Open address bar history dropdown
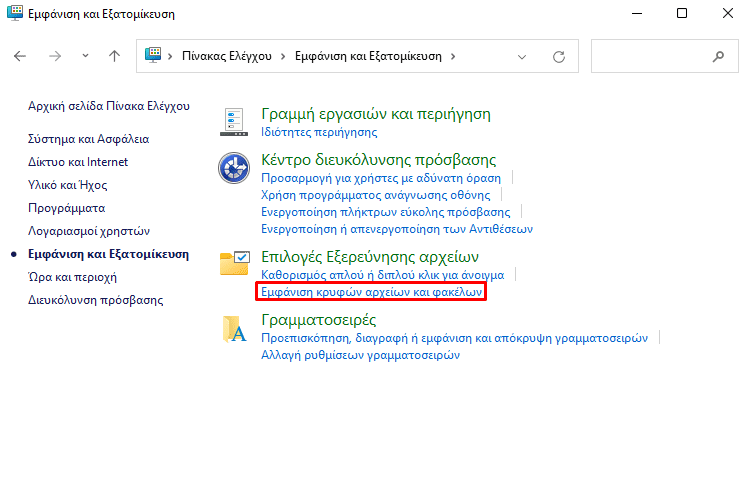 [x=522, y=57]
